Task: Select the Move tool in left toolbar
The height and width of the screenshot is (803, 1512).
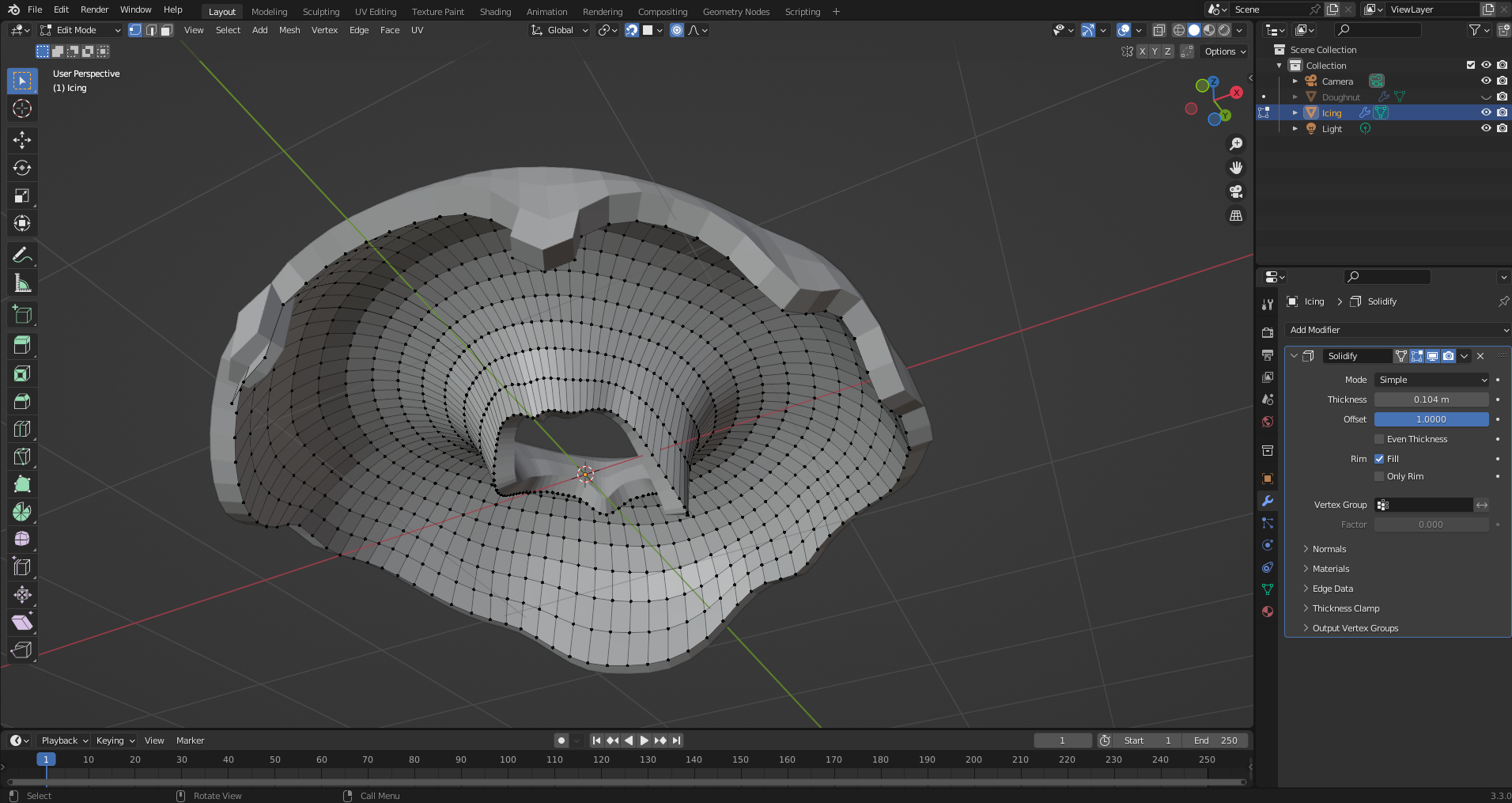Action: [22, 140]
